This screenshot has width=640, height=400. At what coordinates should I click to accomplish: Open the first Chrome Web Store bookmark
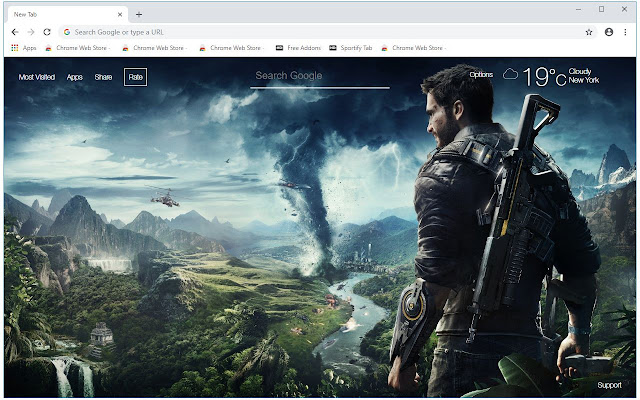[78, 48]
